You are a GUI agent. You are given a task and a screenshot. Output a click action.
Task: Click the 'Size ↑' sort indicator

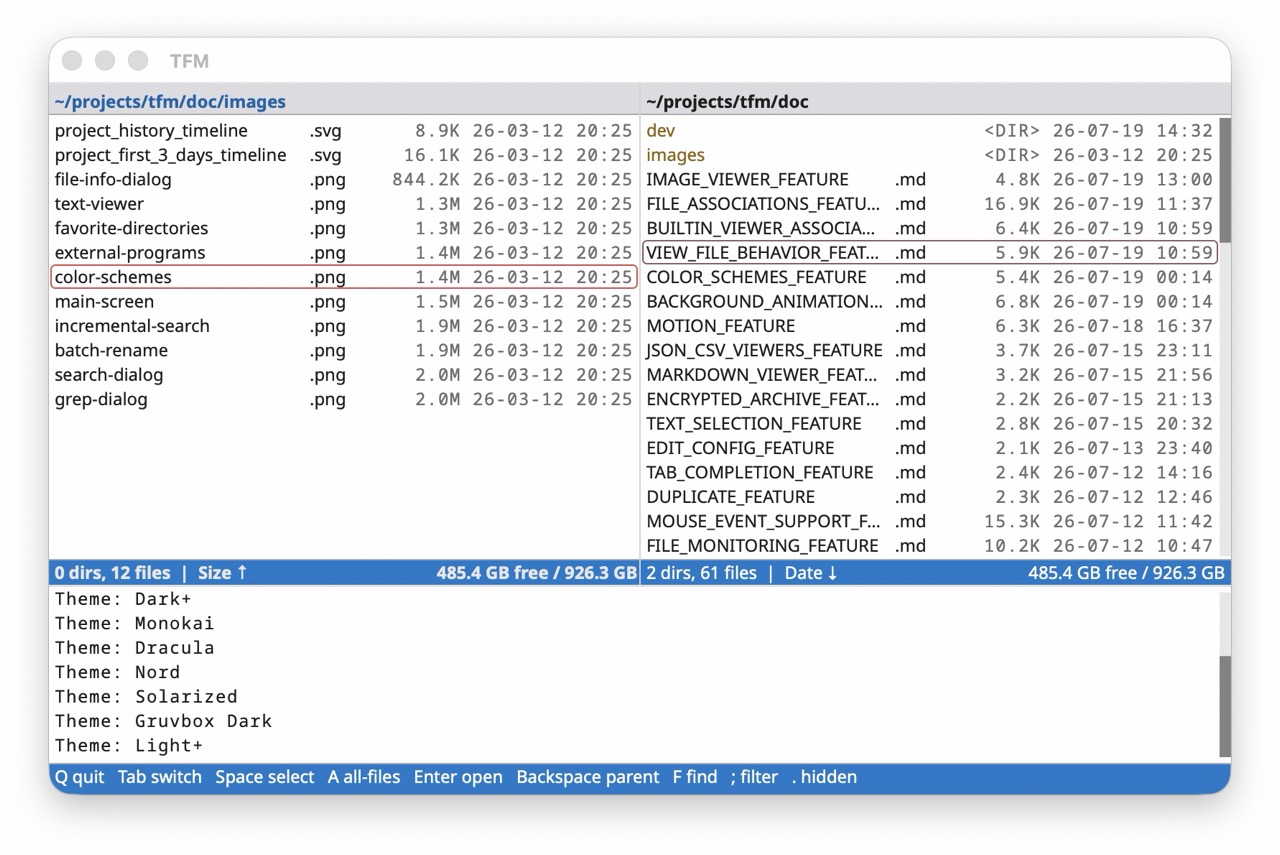tap(222, 573)
